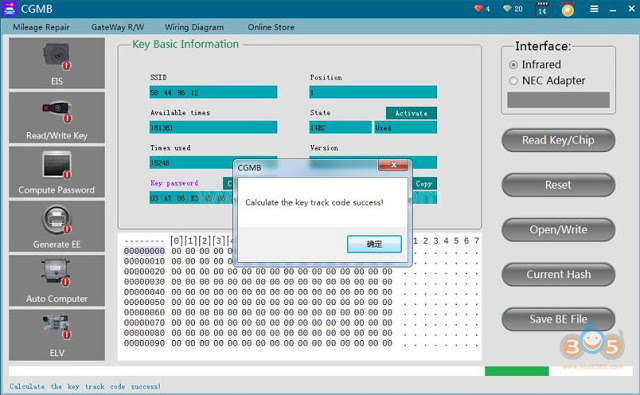Open the Wiring Diagram menu
The width and height of the screenshot is (640, 395).
click(194, 27)
